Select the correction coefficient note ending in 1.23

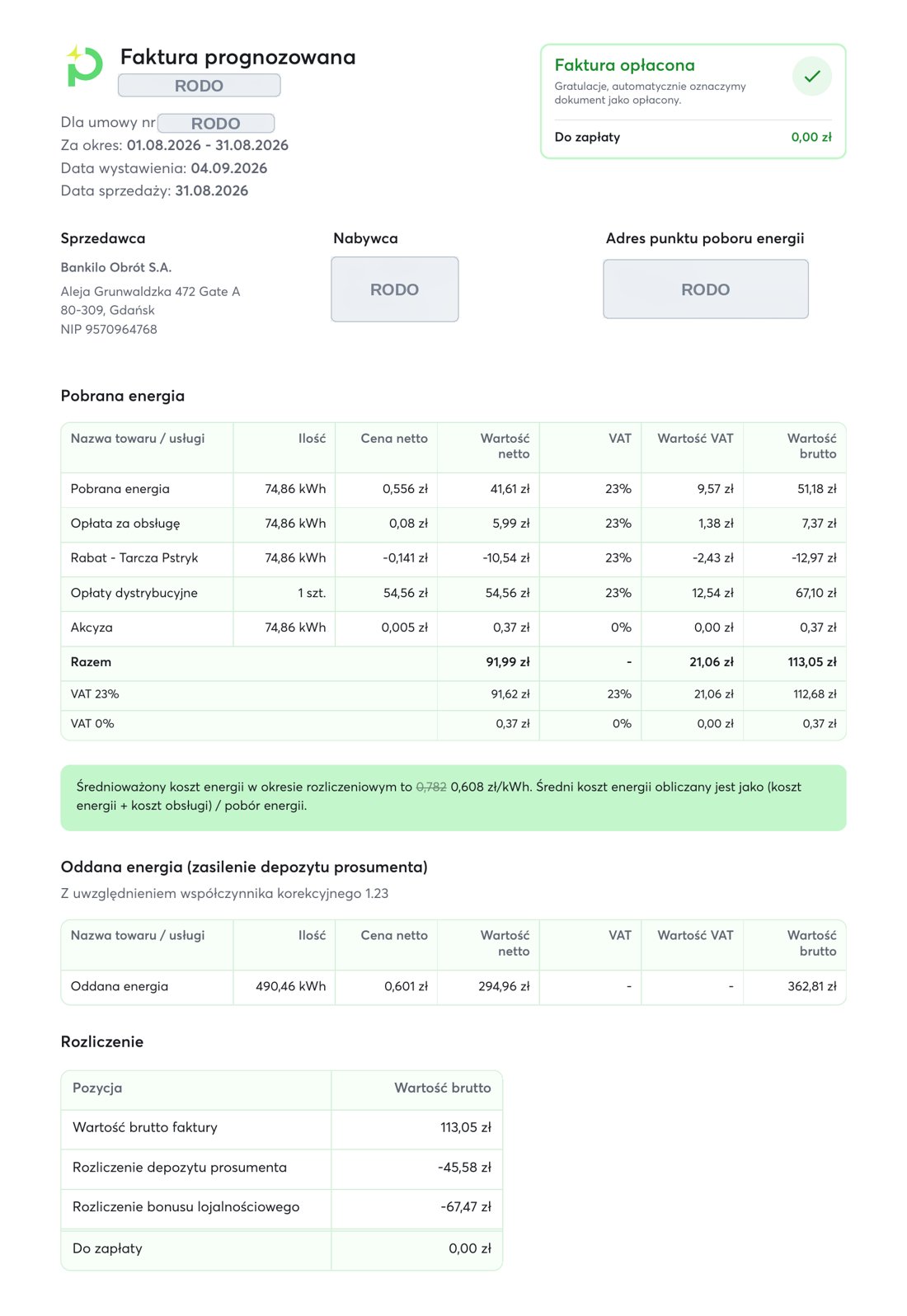tap(224, 894)
